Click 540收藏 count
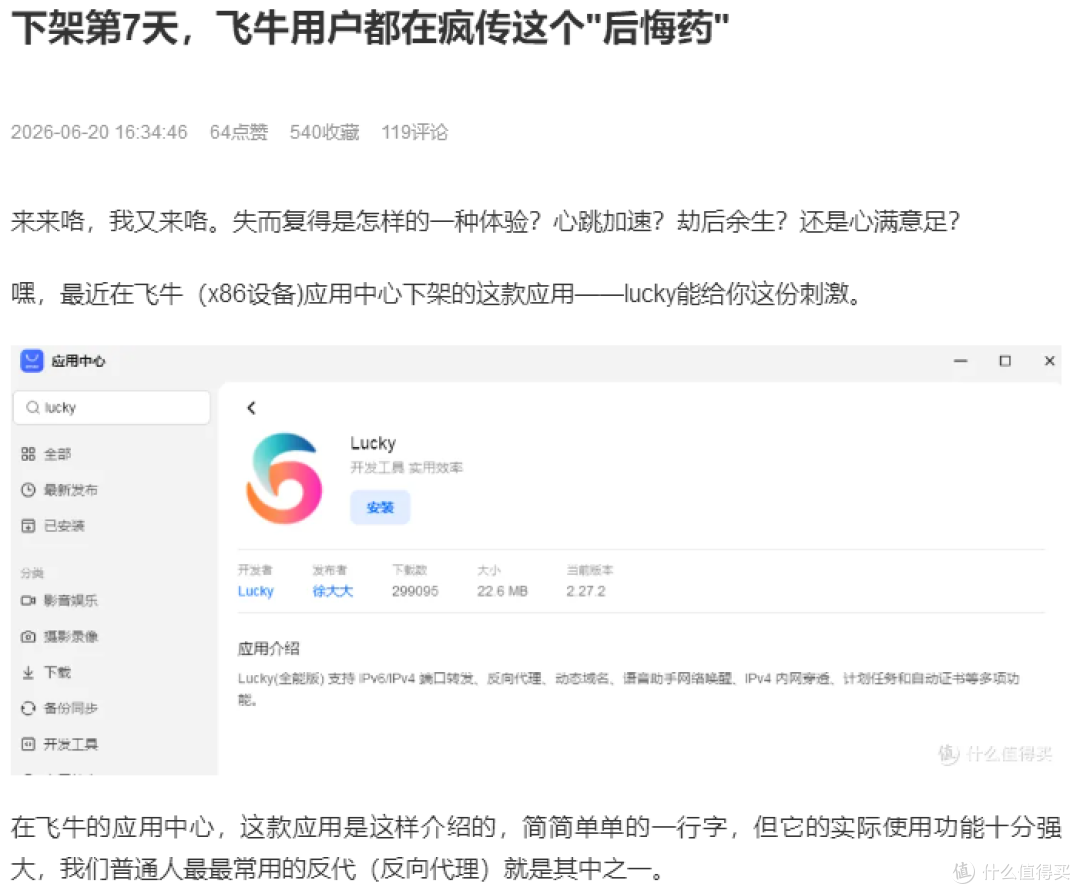1080x894 pixels. (324, 132)
